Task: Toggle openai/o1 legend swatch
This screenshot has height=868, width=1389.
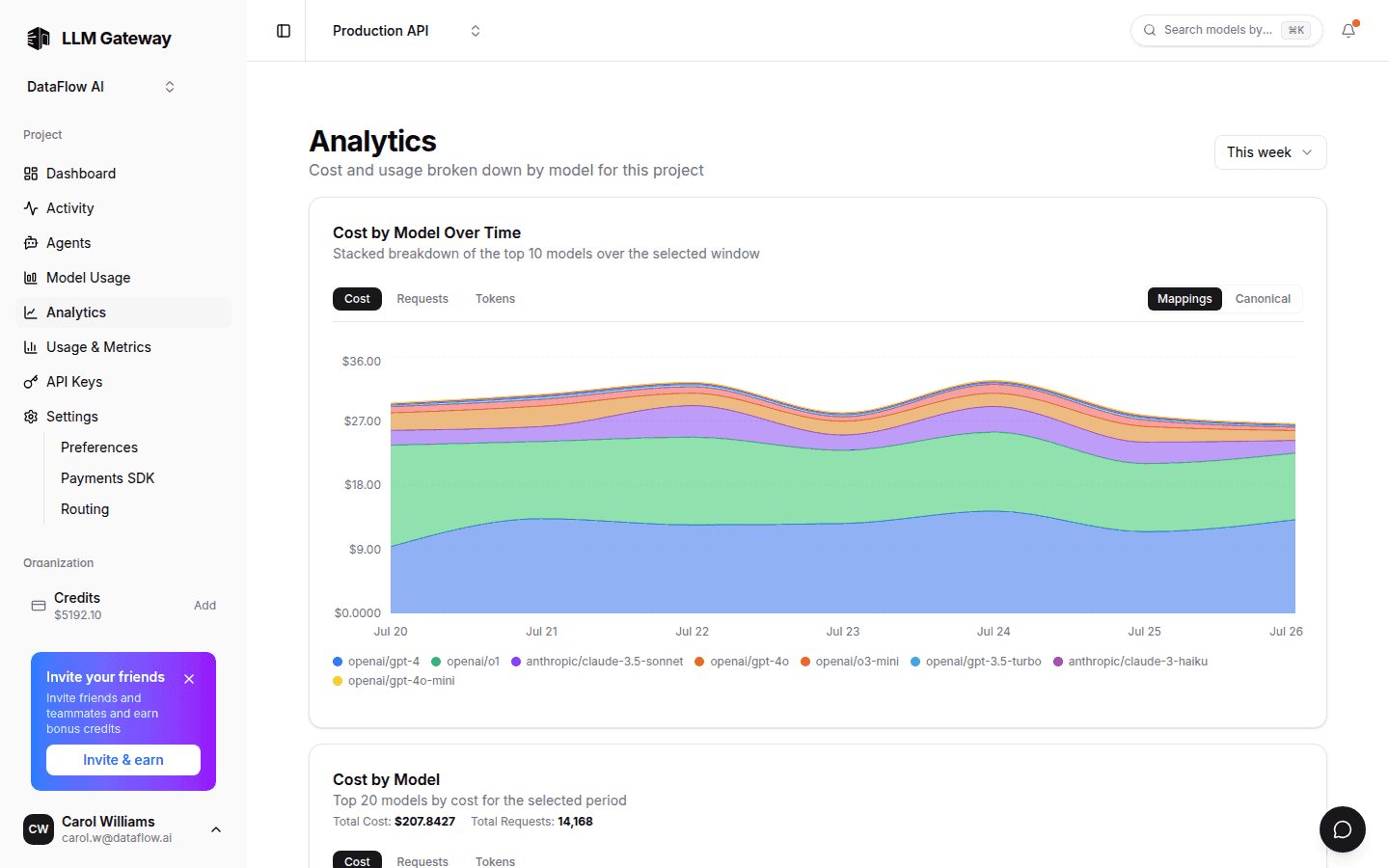Action: 436,662
